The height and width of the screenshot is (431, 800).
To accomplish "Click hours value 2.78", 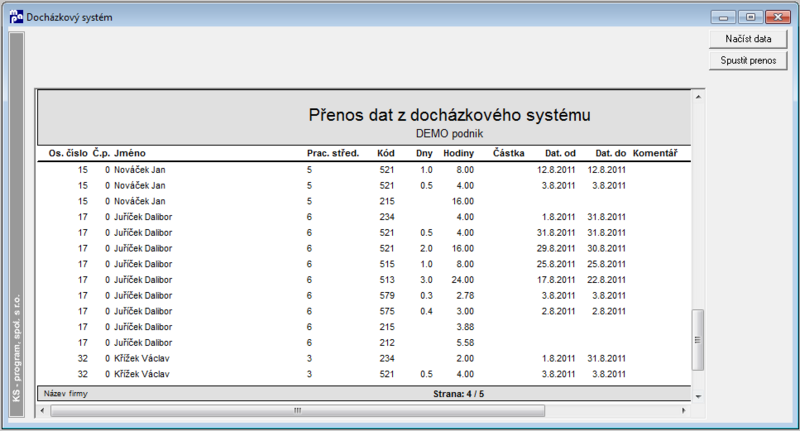I will click(x=465, y=296).
